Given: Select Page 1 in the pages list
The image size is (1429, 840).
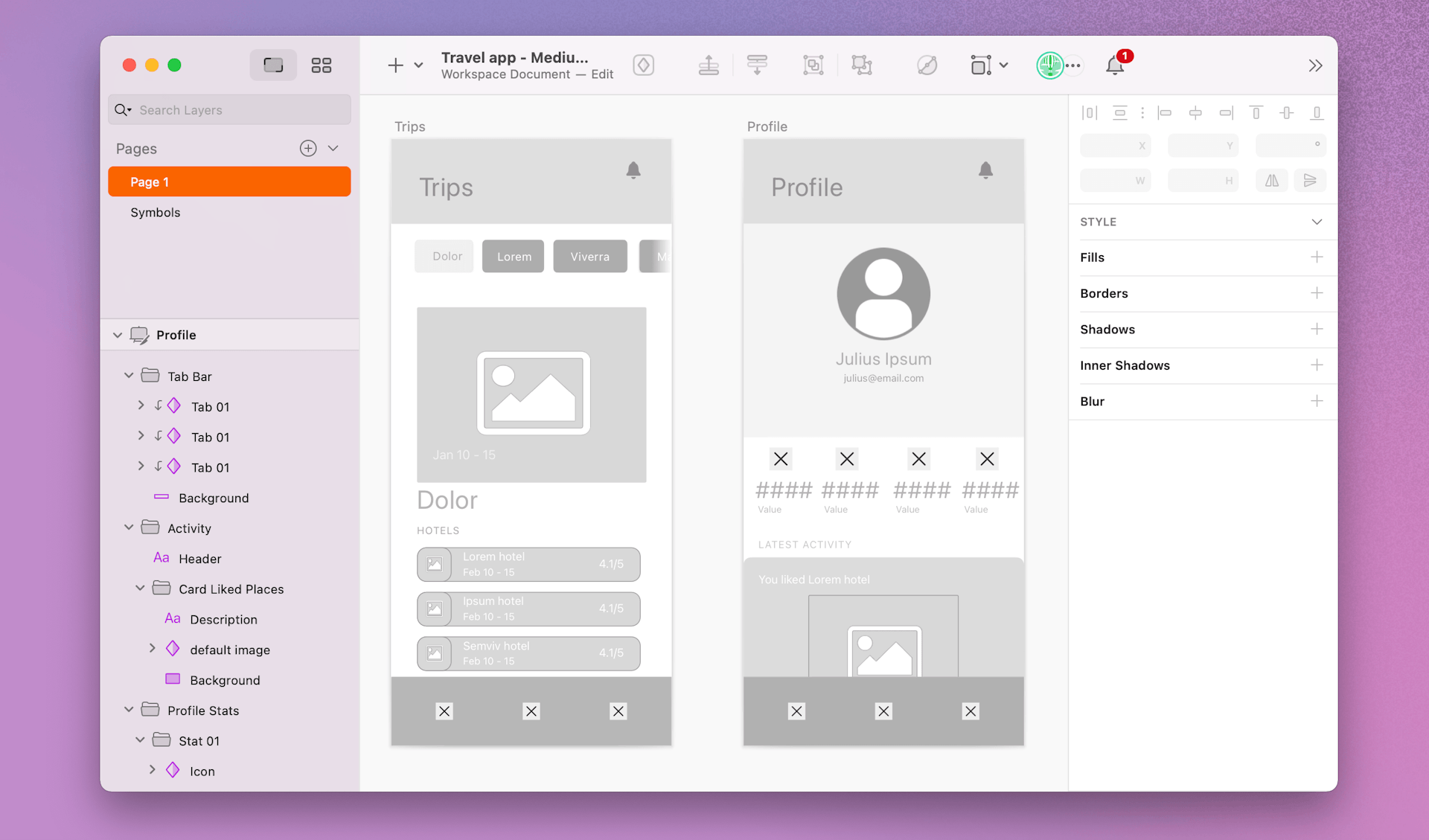Looking at the screenshot, I should pos(151,181).
